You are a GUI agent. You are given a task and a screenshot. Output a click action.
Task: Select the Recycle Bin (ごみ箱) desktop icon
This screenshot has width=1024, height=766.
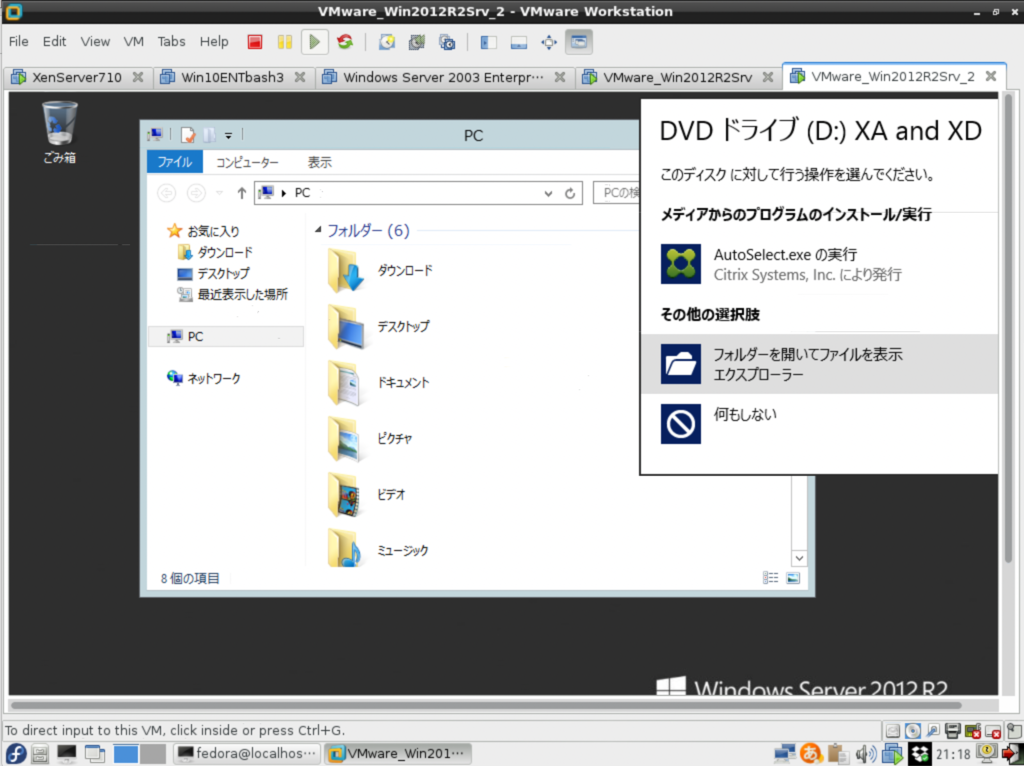coord(59,132)
